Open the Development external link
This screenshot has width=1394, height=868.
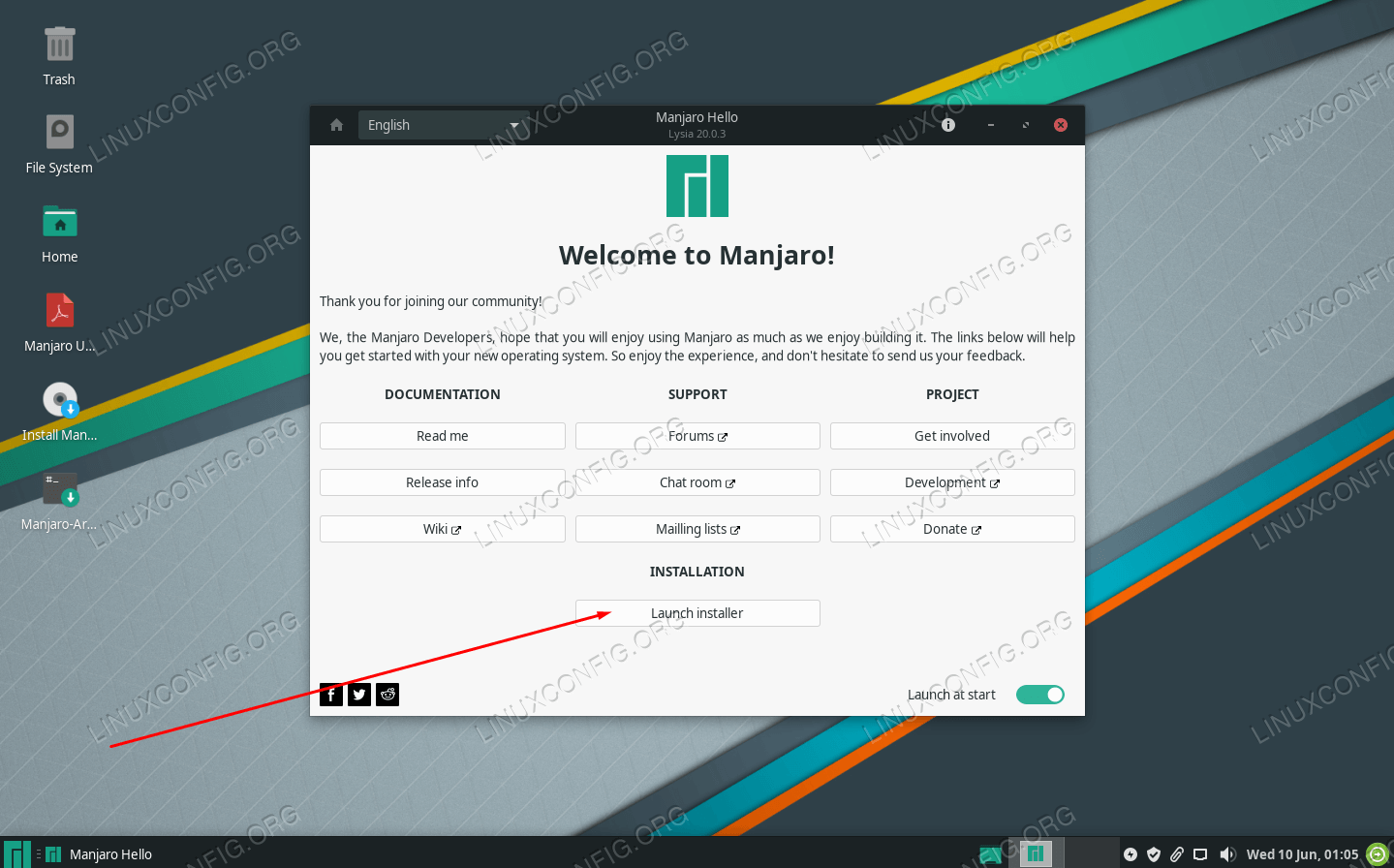(952, 482)
